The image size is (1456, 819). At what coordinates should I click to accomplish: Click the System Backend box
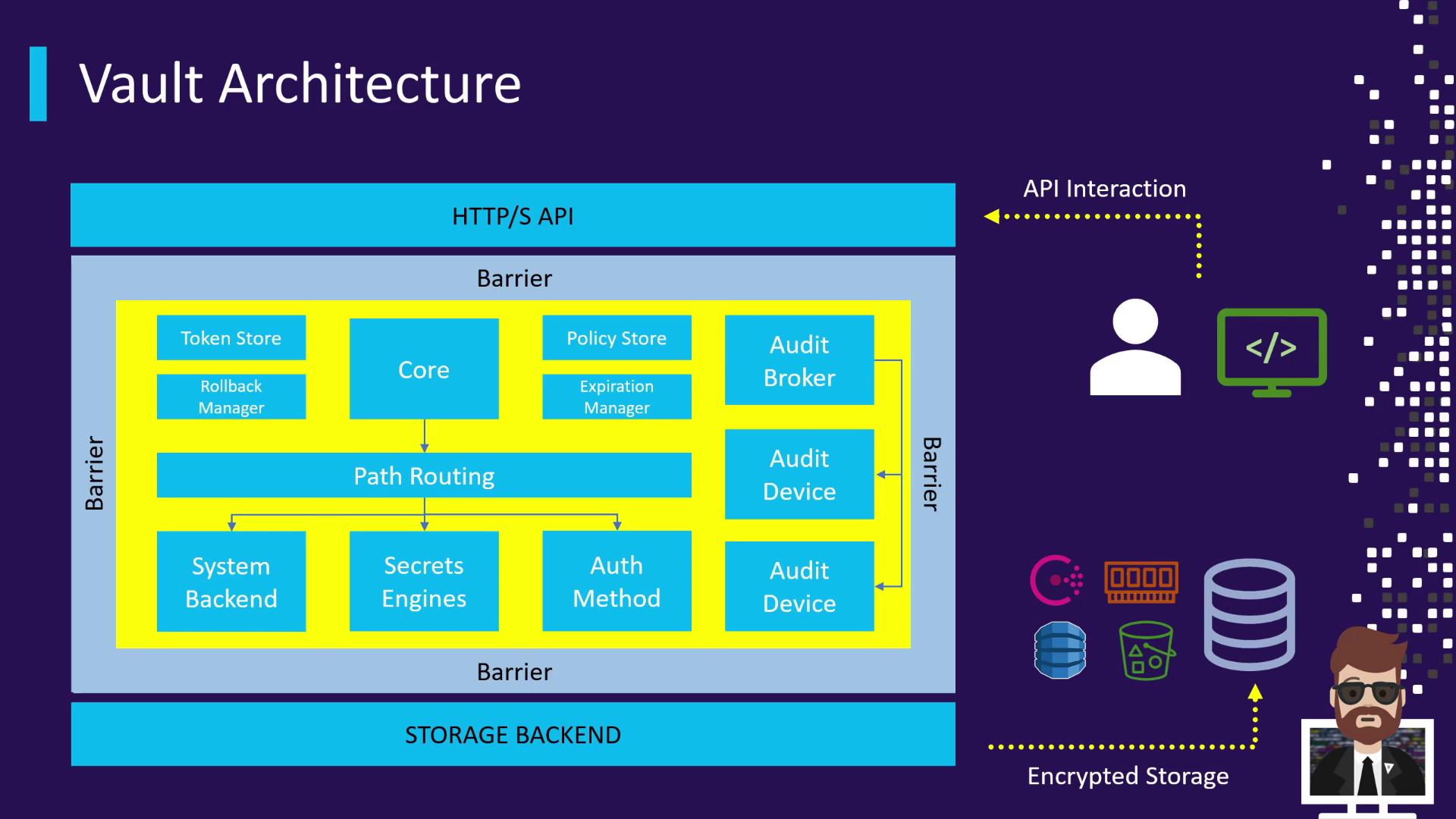click(231, 582)
